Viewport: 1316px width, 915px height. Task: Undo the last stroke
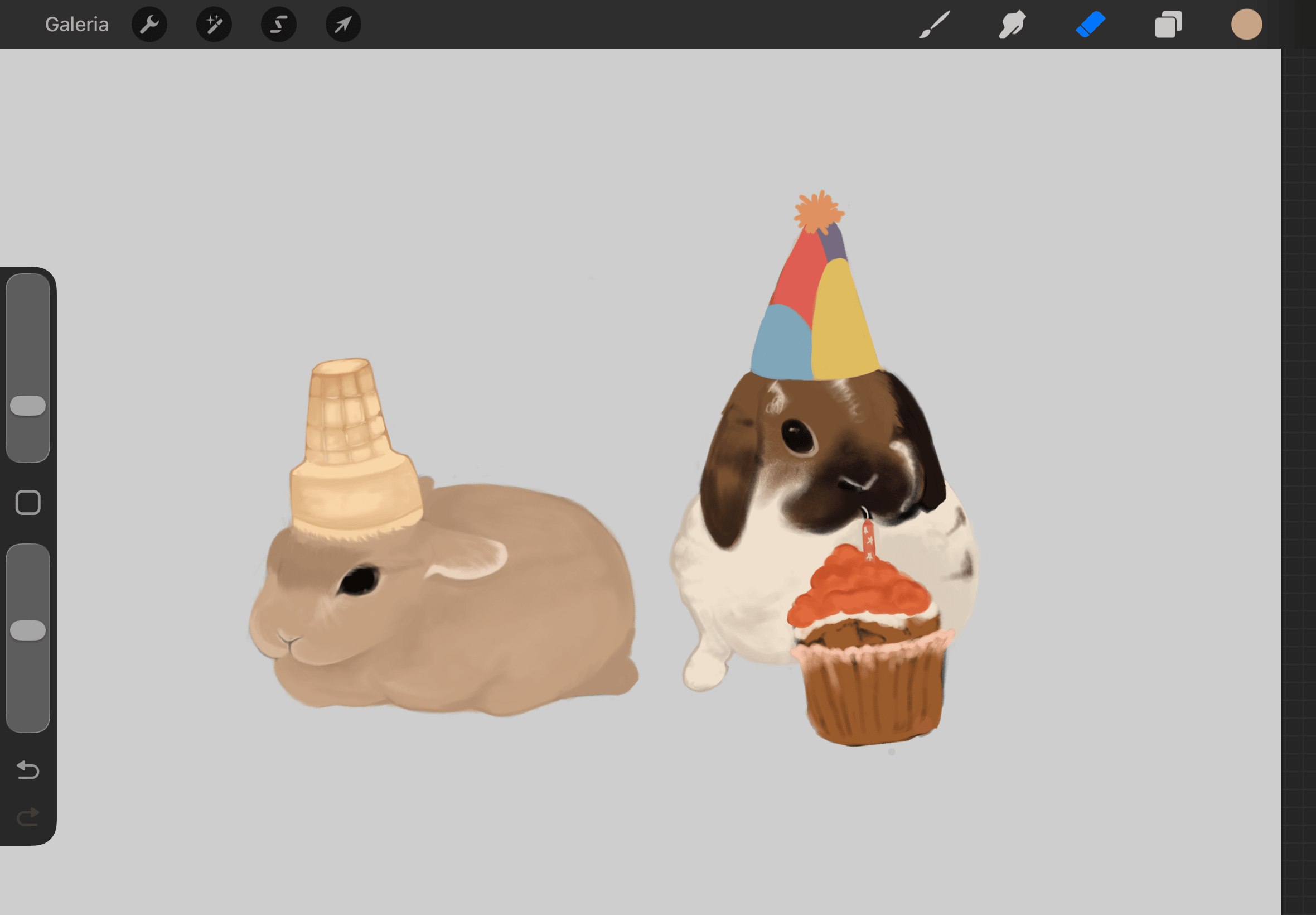click(28, 769)
